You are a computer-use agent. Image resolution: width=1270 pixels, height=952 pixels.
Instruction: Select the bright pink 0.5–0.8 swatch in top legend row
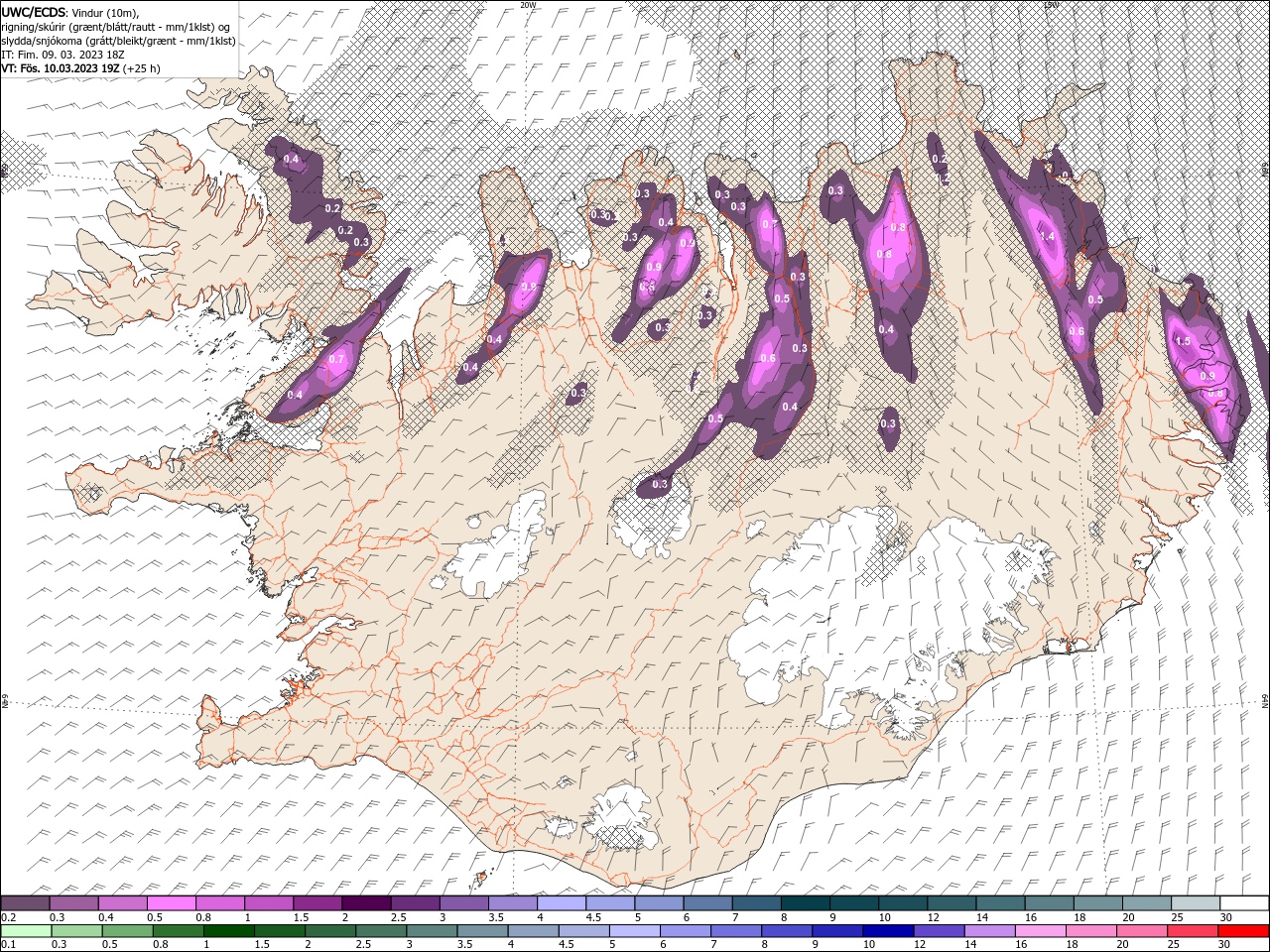click(x=171, y=902)
